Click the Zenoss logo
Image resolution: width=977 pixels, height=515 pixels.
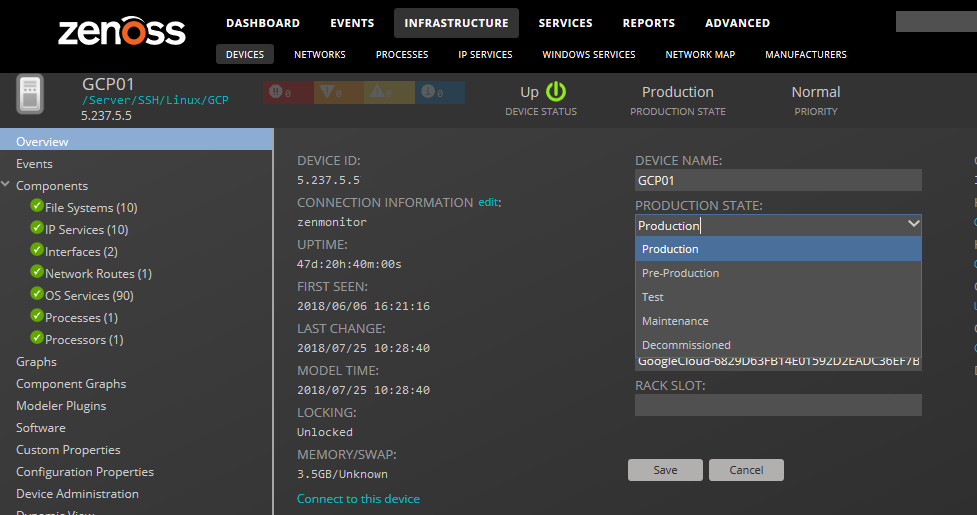(x=122, y=31)
